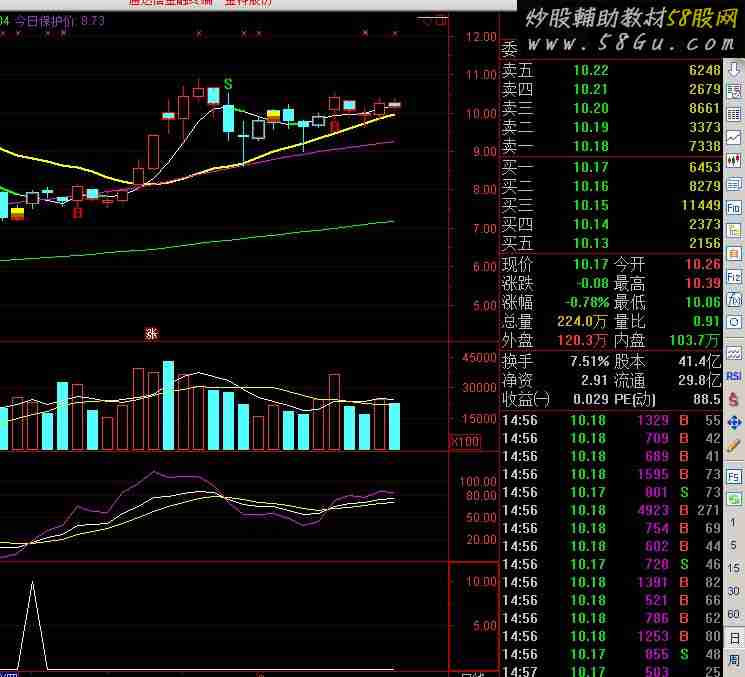Click the 流通 29.8亿 value
745x677 pixels.
(x=699, y=381)
